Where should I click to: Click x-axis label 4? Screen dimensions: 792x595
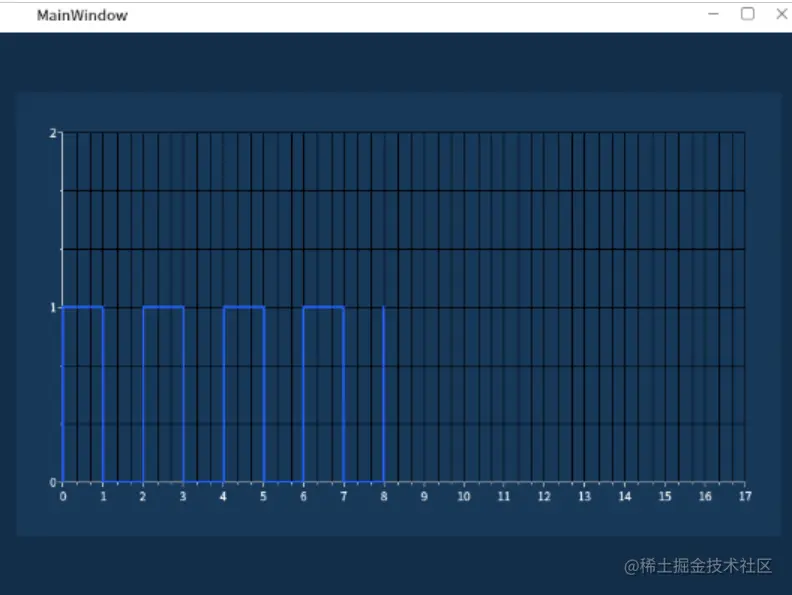pos(223,497)
